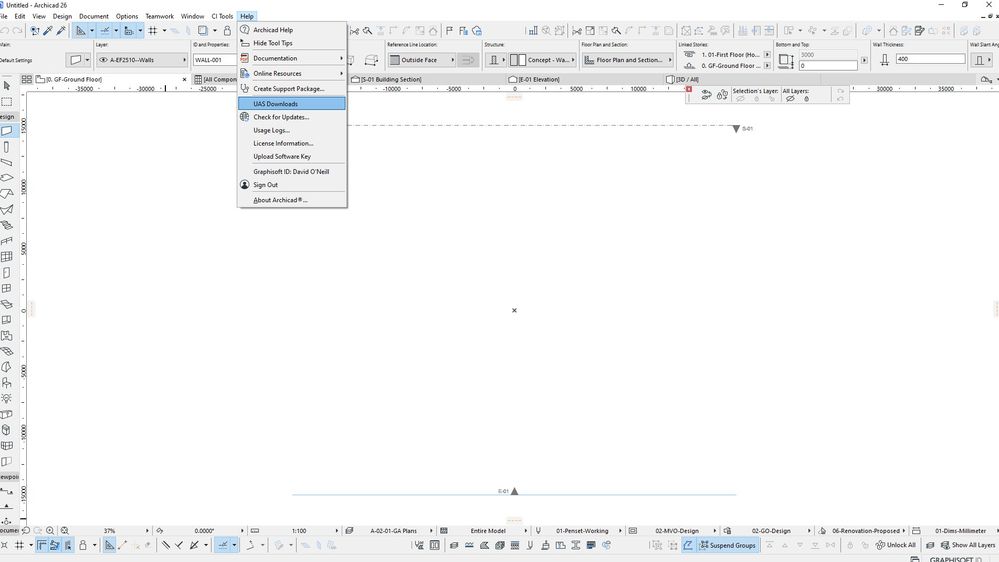Click the Archicad Help question mark icon
This screenshot has height=562, width=999.
[244, 29]
